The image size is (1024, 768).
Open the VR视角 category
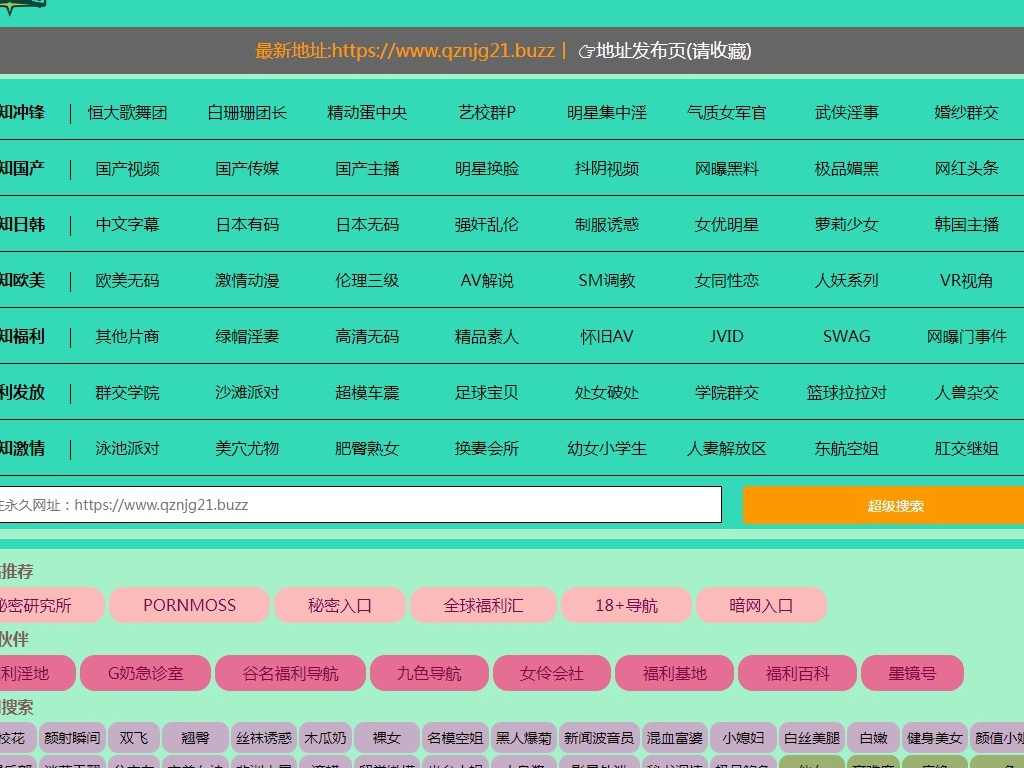[966, 281]
